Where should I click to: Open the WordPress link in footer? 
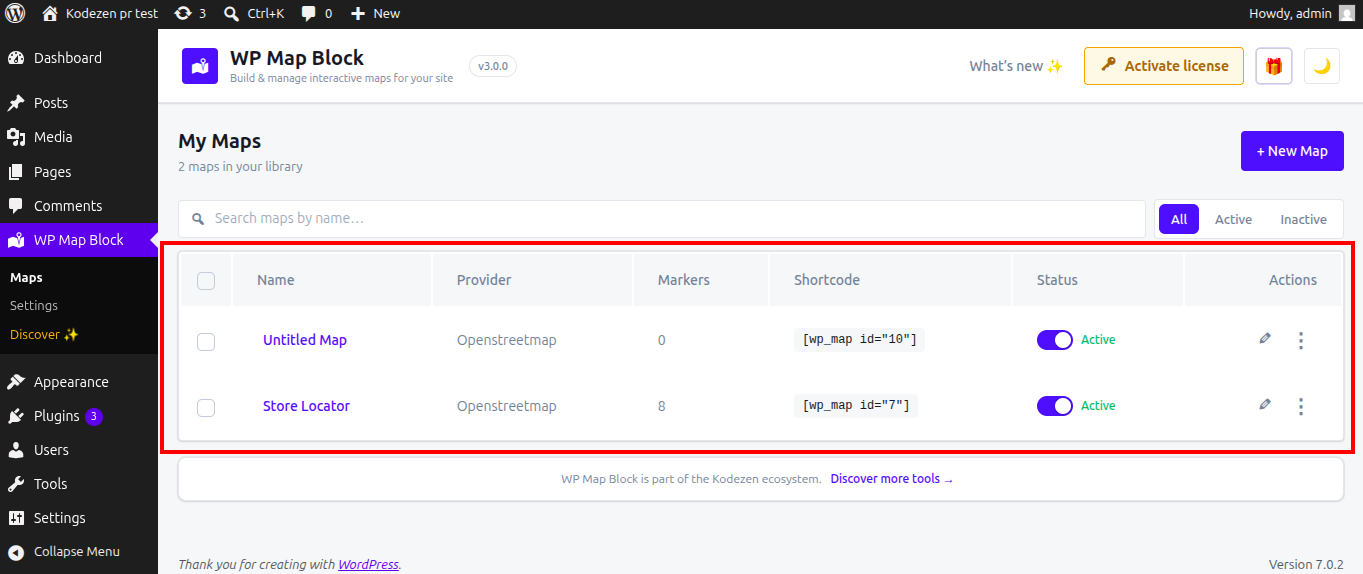[368, 565]
